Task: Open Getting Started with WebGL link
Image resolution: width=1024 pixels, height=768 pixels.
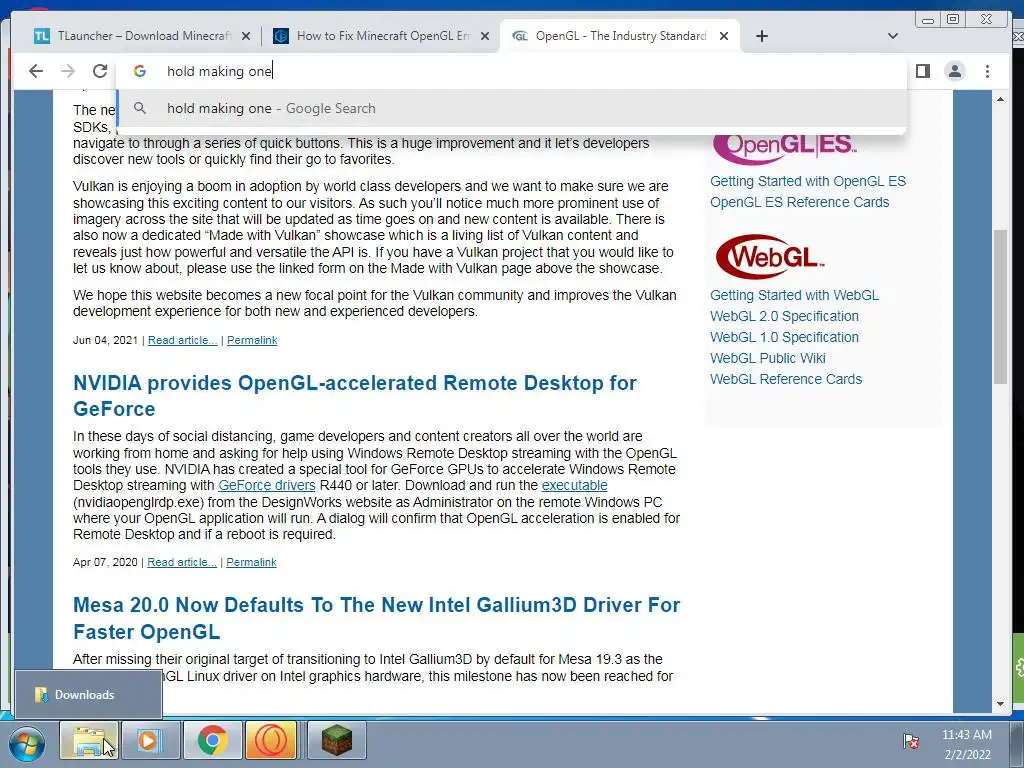Action: (x=794, y=295)
